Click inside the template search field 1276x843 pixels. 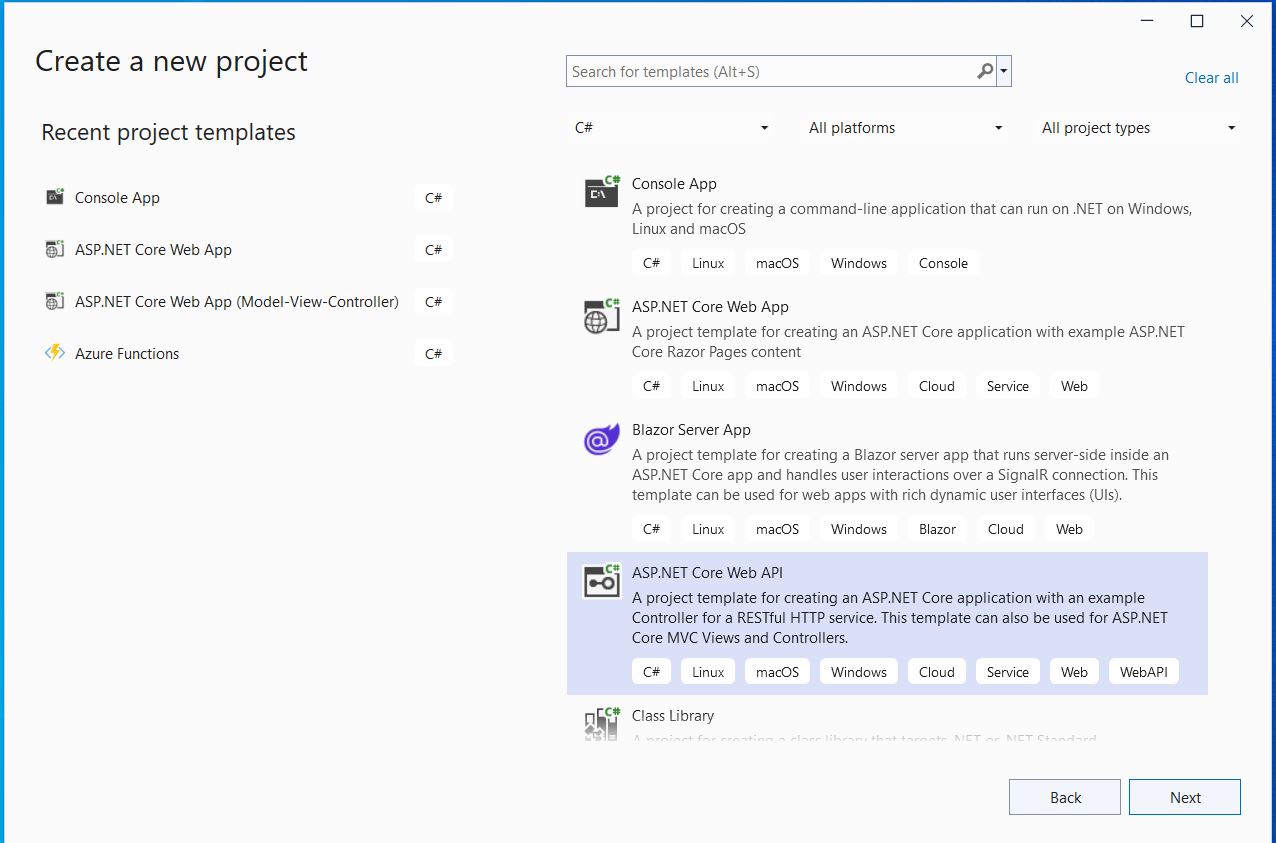[770, 71]
